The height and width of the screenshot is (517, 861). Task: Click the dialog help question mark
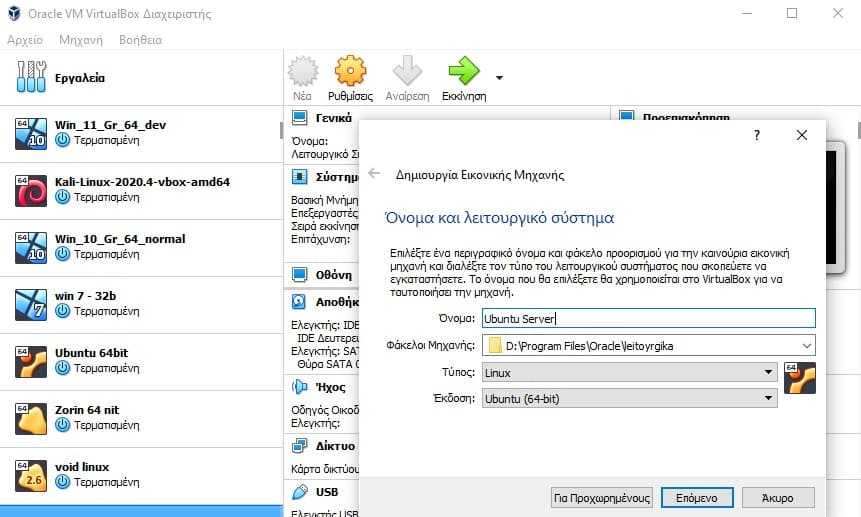tap(757, 135)
